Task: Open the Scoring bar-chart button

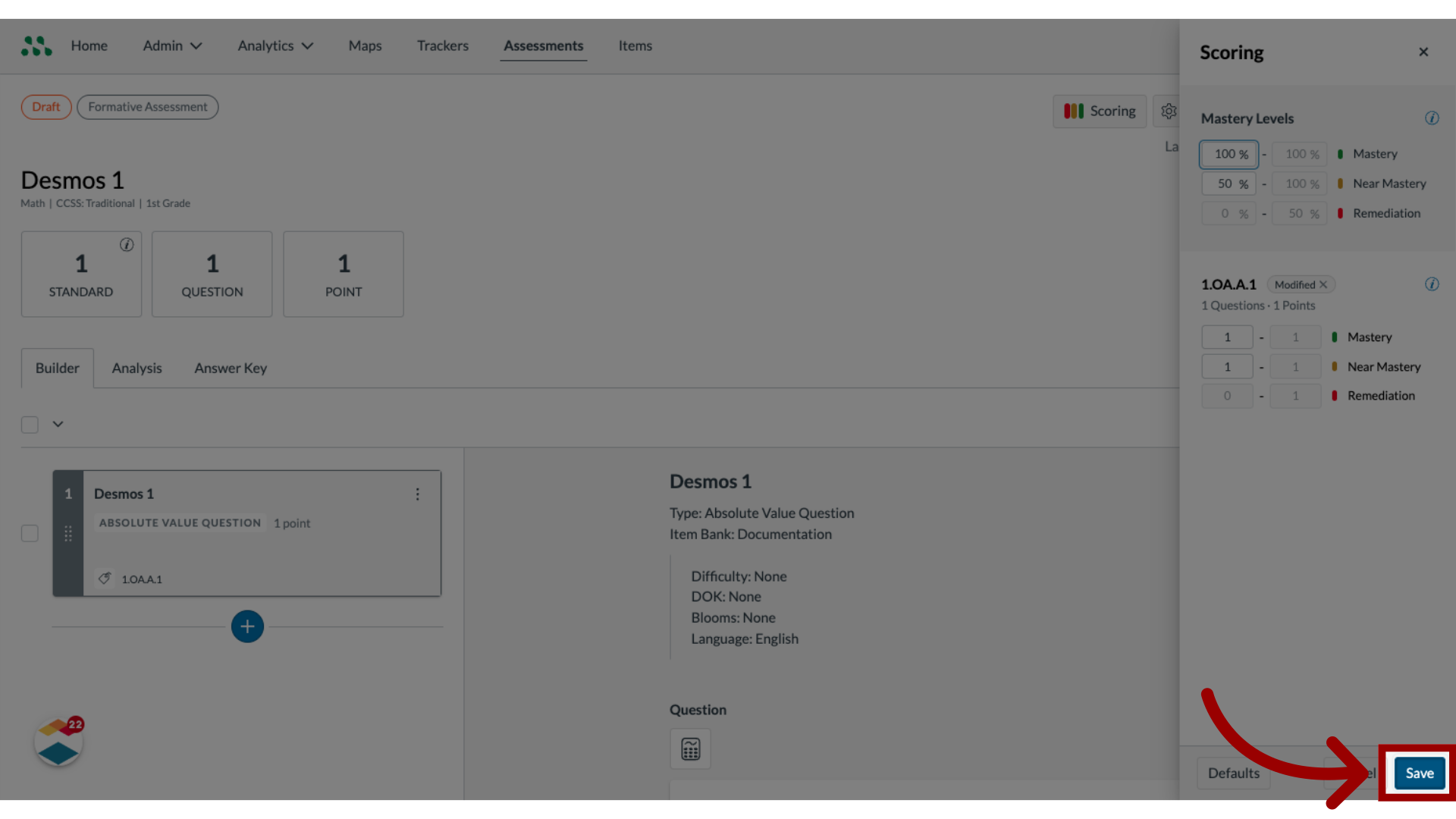Action: pyautogui.click(x=1099, y=111)
